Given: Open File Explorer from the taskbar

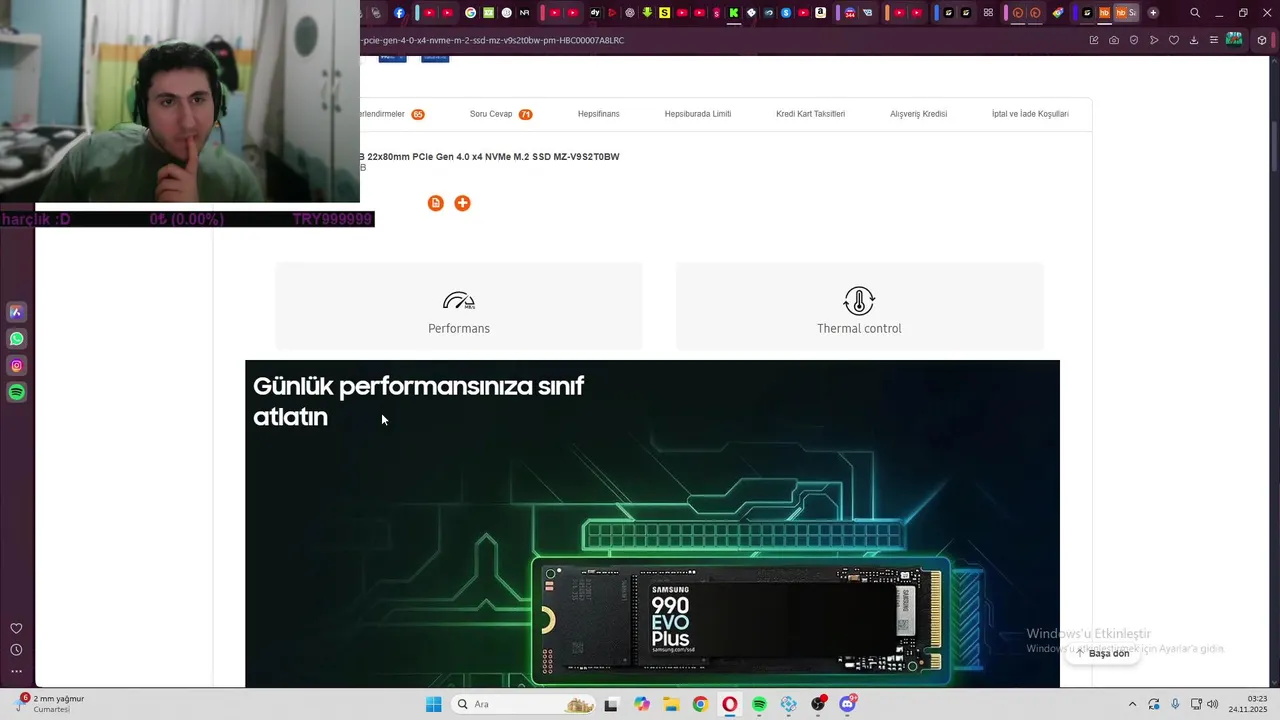Looking at the screenshot, I should (x=670, y=704).
